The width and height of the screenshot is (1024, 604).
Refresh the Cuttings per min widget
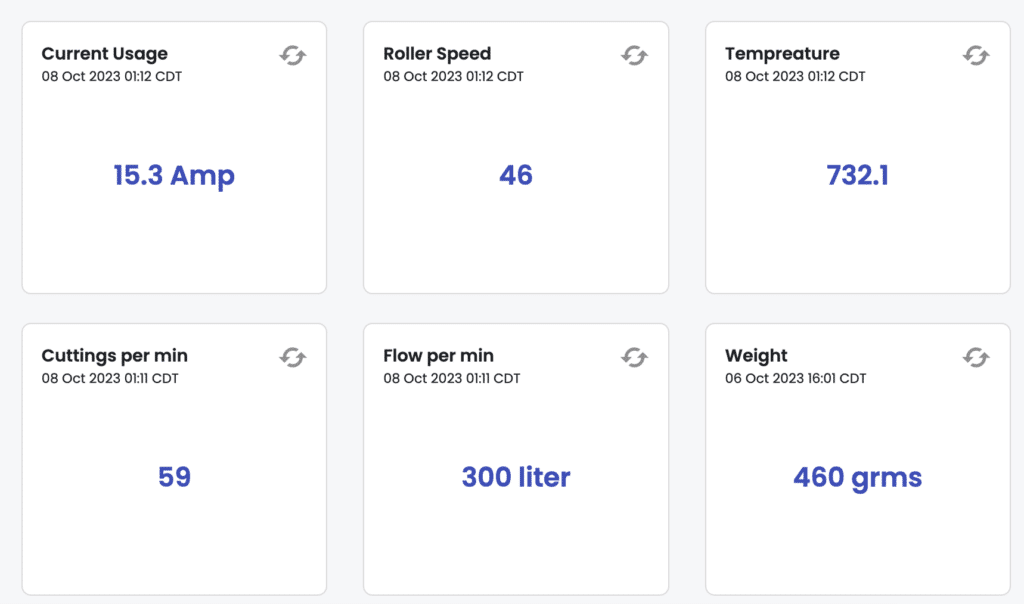pyautogui.click(x=293, y=357)
